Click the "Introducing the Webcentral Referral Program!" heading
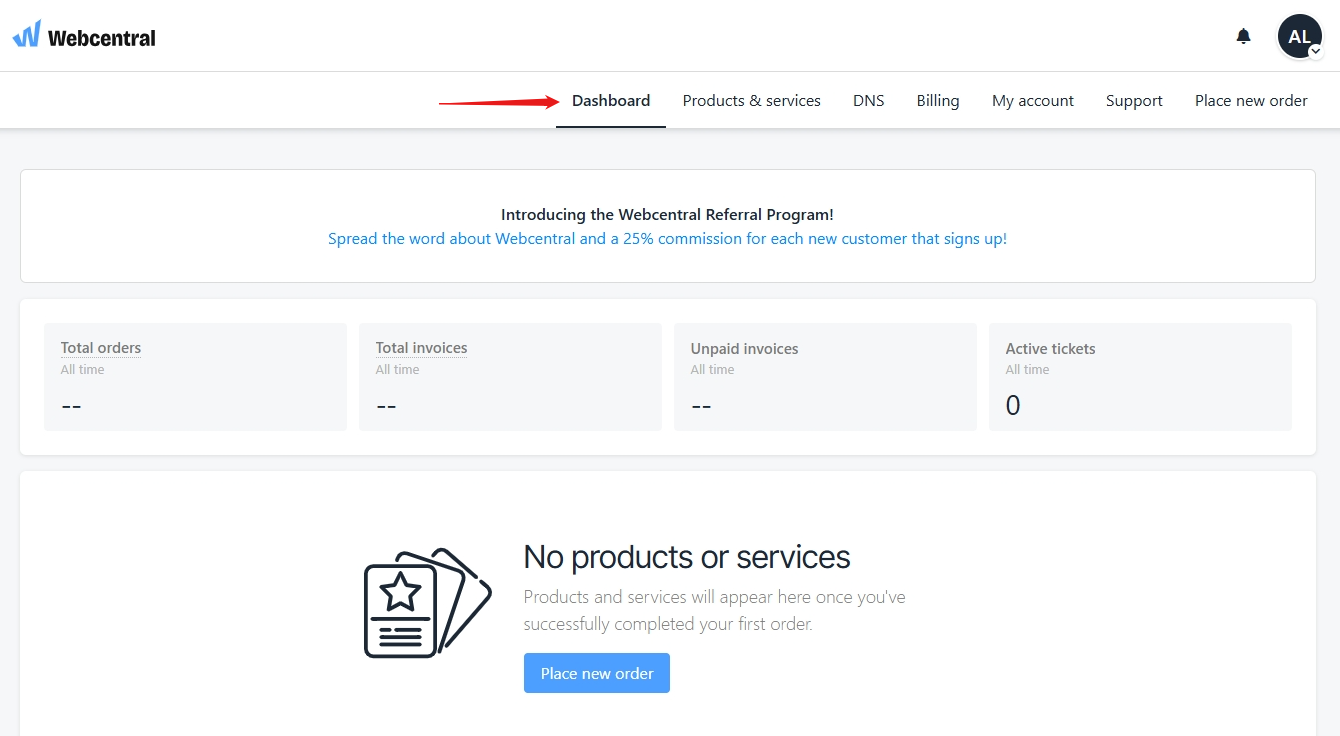This screenshot has width=1340, height=736. (x=667, y=214)
